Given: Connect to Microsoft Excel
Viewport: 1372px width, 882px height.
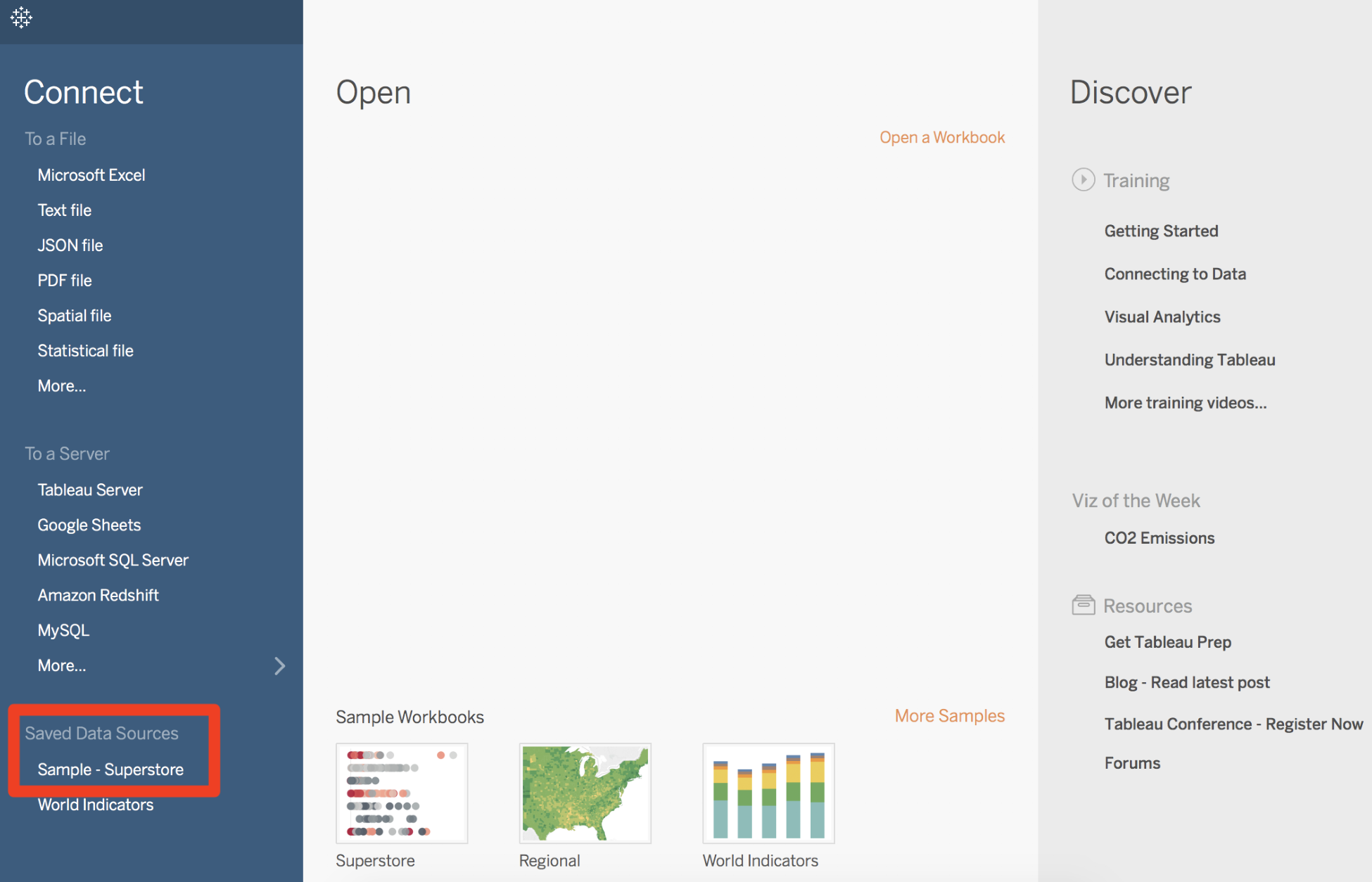Looking at the screenshot, I should [91, 174].
